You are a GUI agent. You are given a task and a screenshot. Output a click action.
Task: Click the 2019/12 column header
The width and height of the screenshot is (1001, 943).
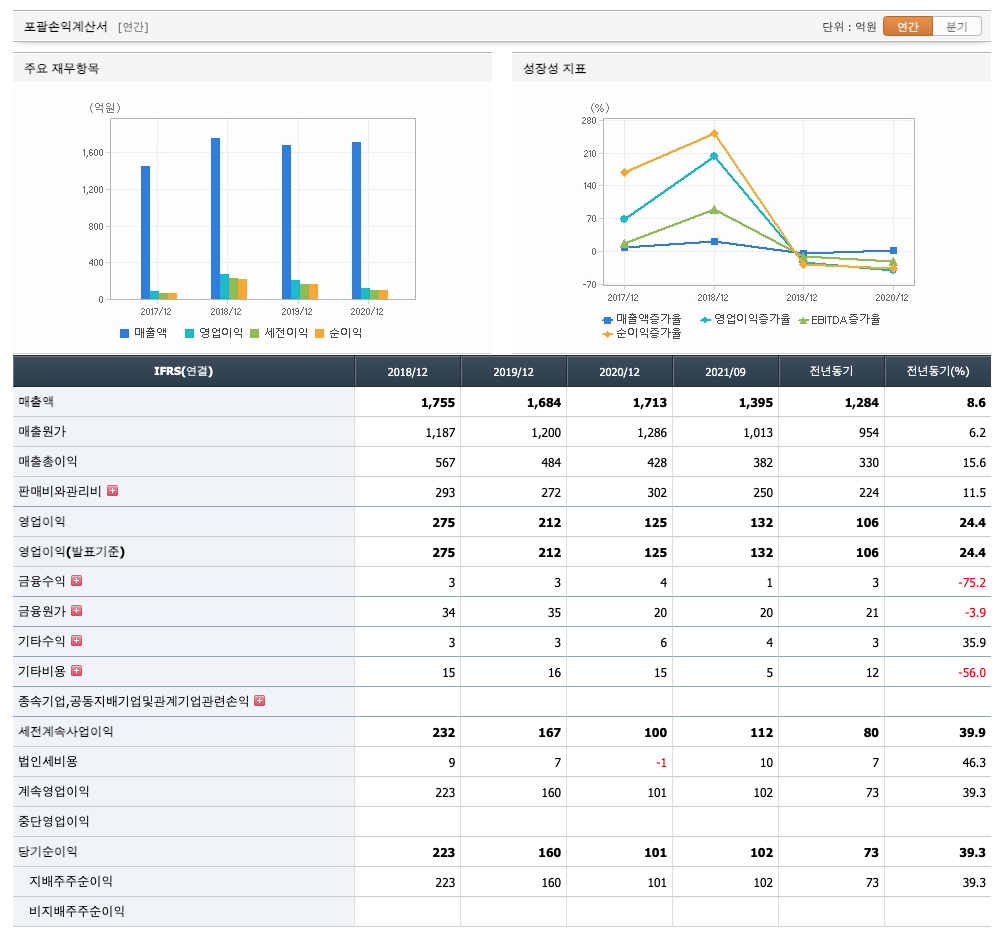[513, 372]
